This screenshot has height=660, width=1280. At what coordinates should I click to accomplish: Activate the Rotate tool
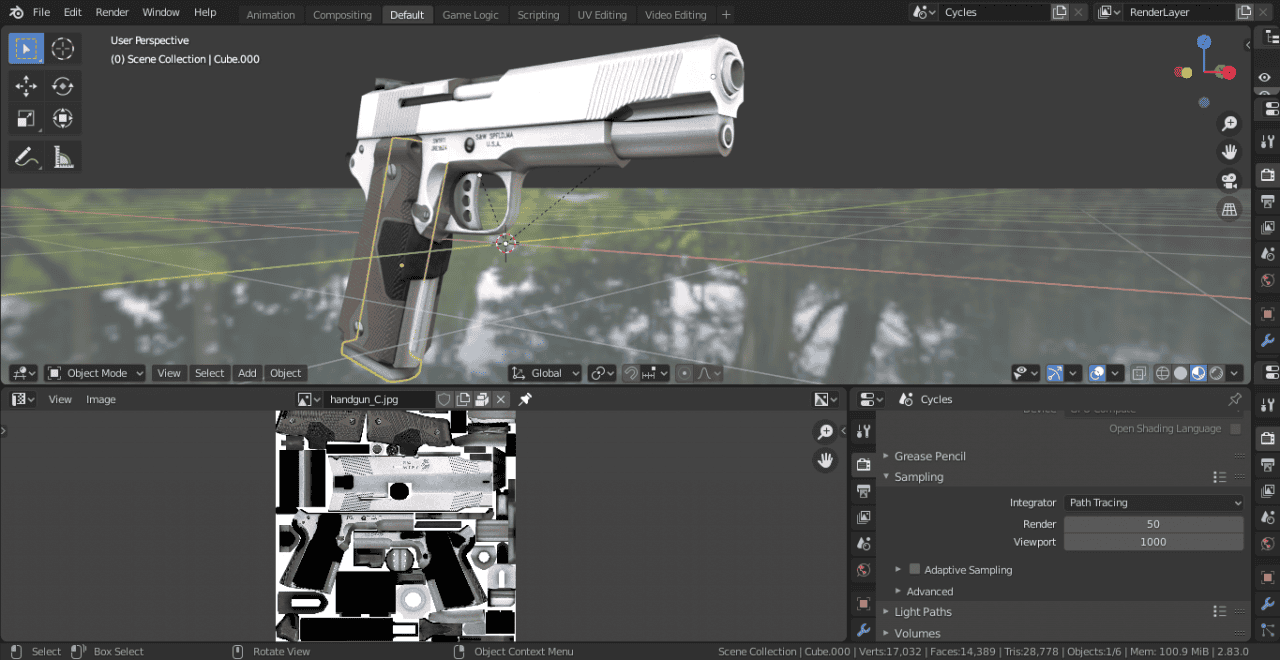point(62,86)
